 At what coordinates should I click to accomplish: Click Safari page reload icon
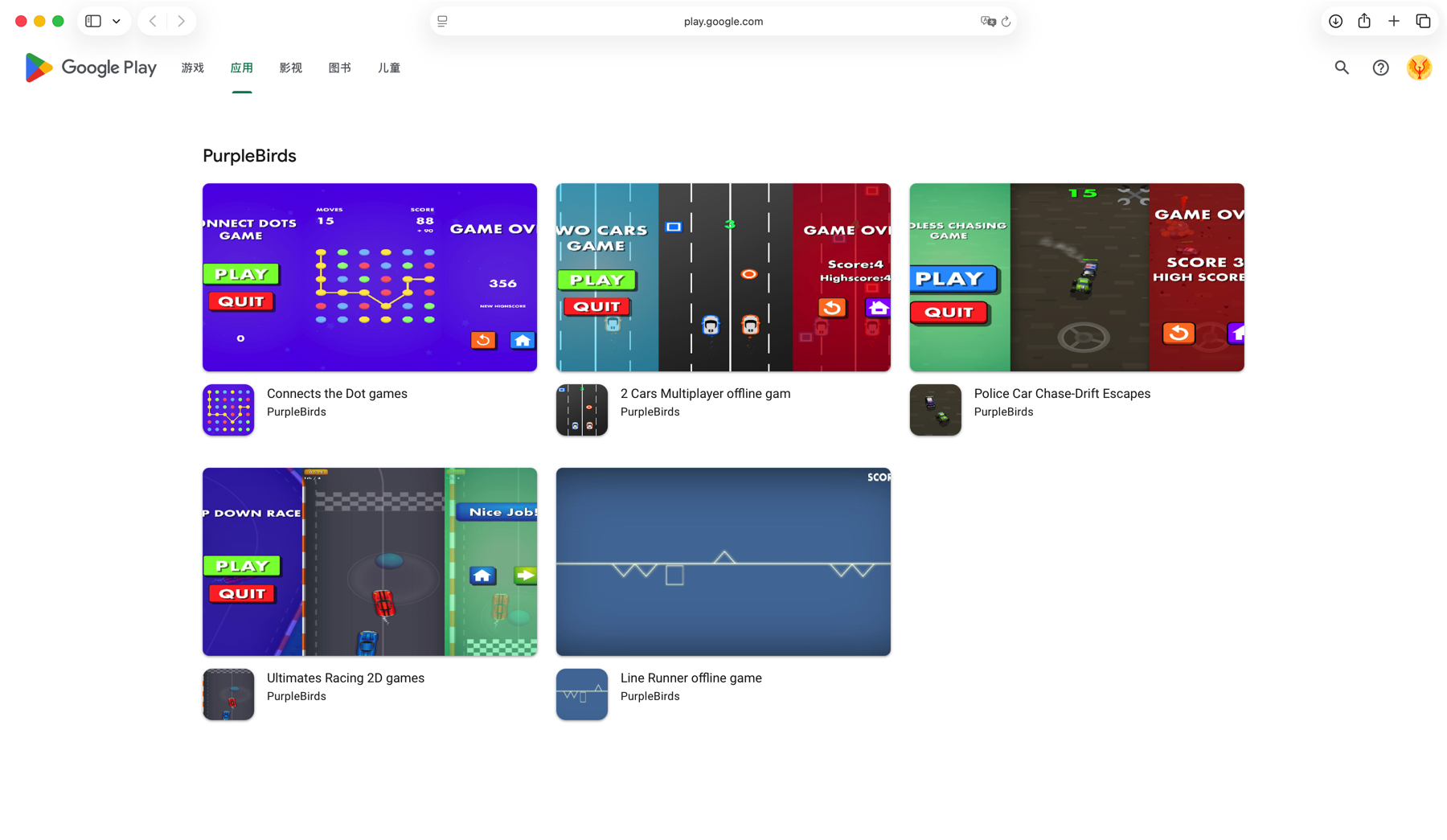tap(1006, 22)
